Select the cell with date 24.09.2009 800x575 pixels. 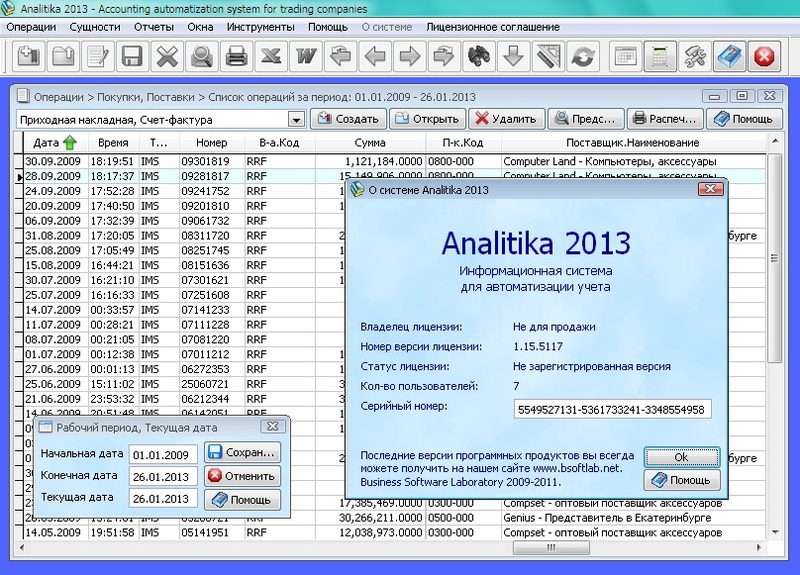pos(56,191)
